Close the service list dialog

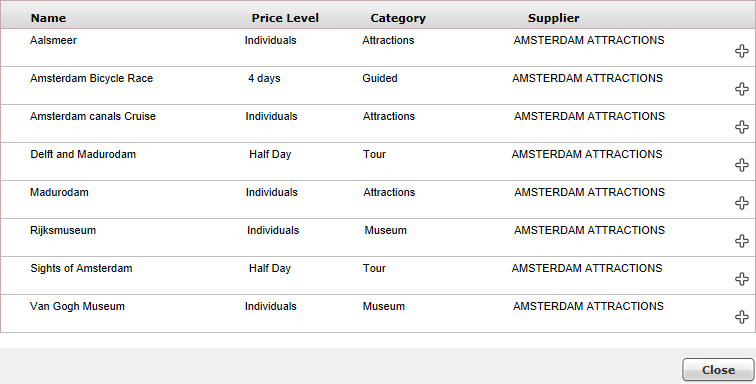click(718, 370)
